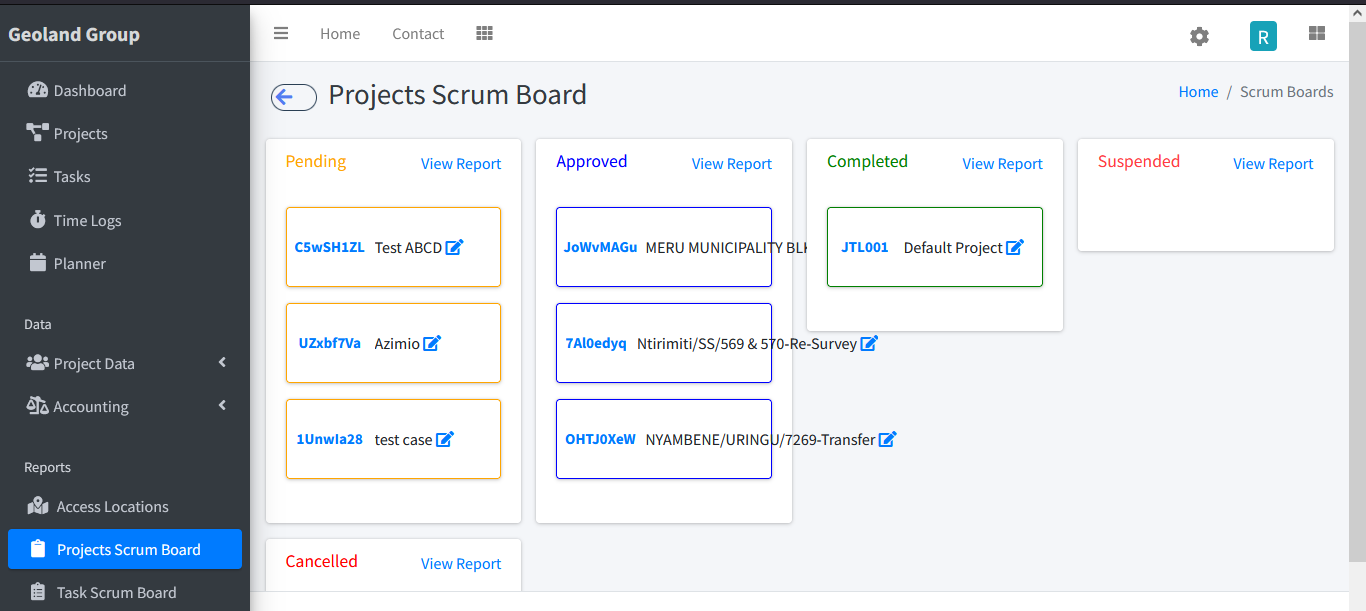The height and width of the screenshot is (611, 1366).
Task: Open Dashboard from the sidebar
Action: tap(90, 90)
